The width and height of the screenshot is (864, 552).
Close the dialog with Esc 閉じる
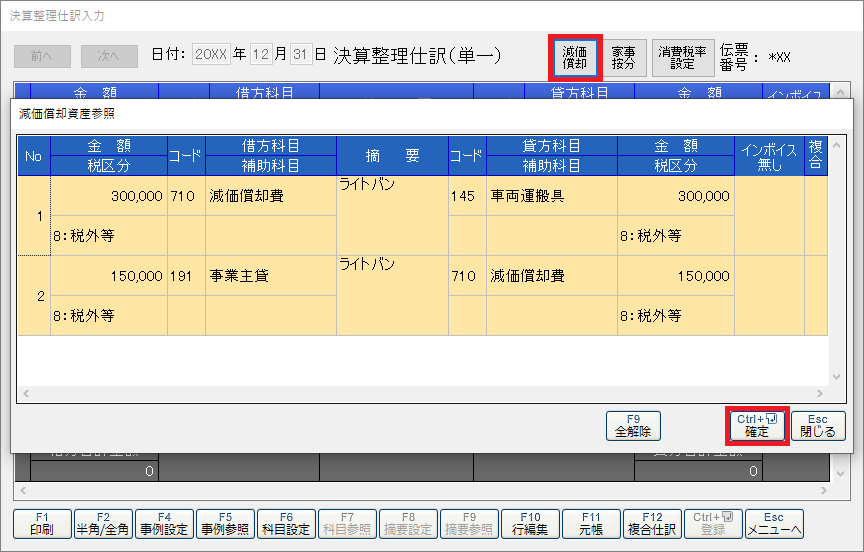click(817, 426)
